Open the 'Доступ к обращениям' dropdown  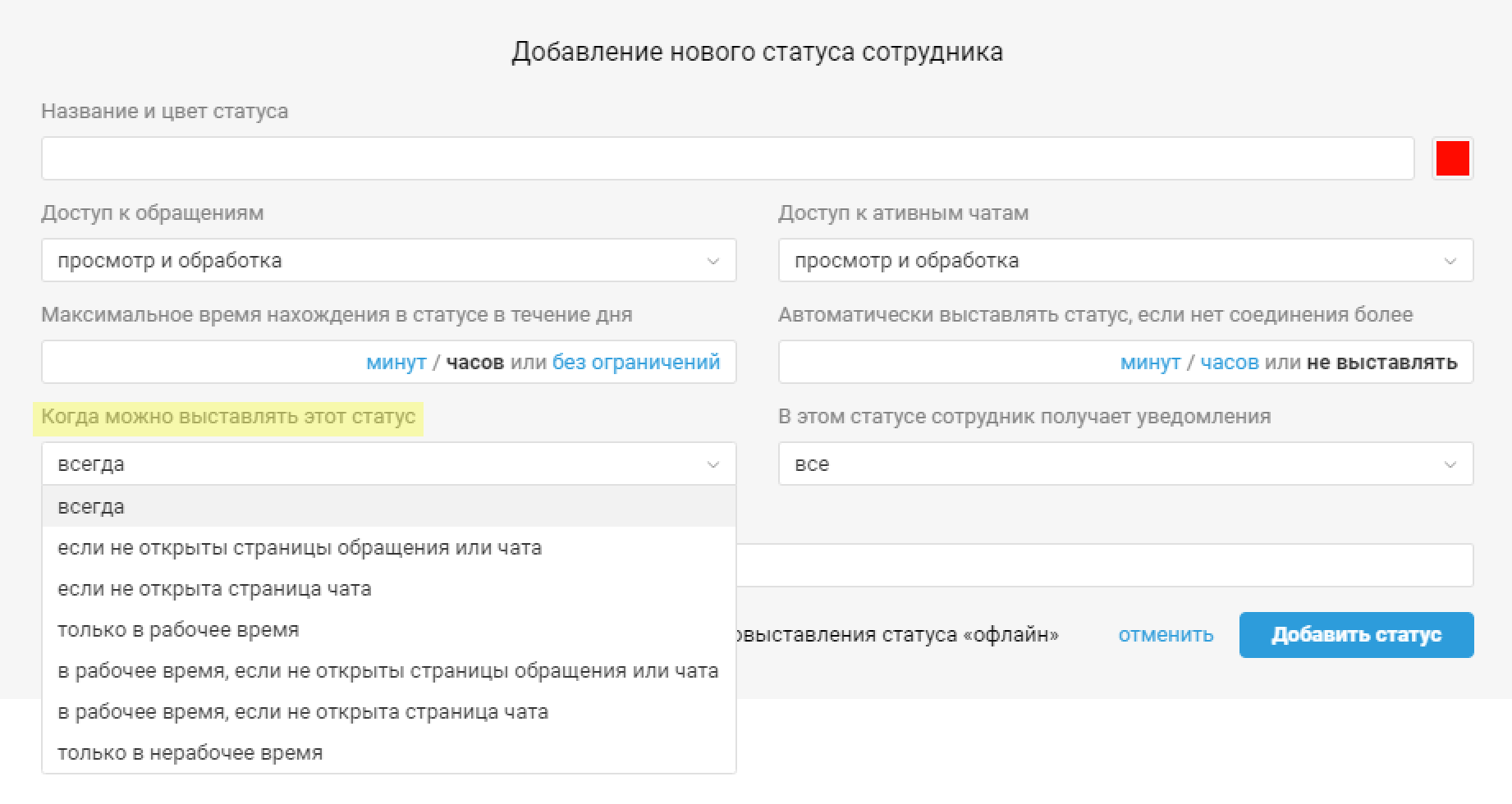(x=388, y=260)
